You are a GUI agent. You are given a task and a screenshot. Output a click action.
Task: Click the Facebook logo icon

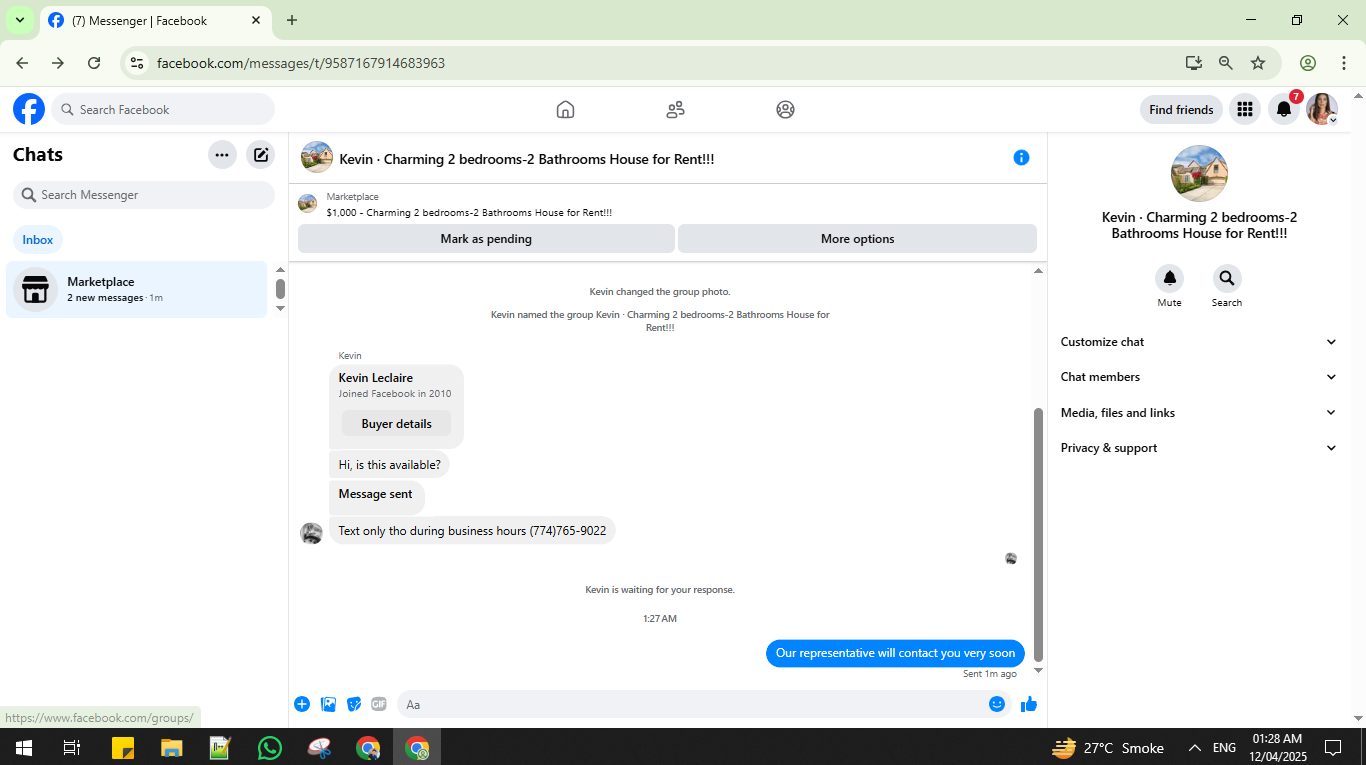click(x=29, y=109)
